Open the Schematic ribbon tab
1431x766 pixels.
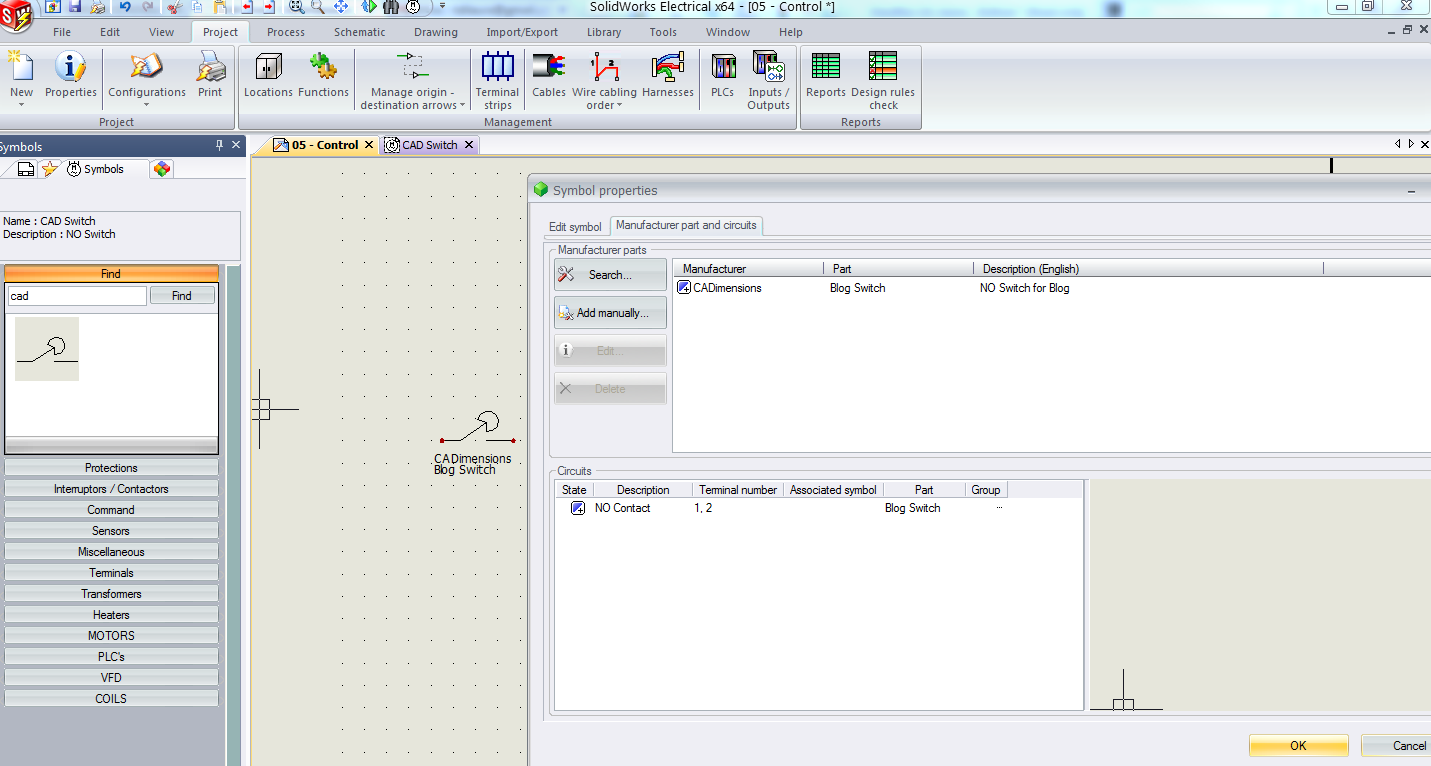pos(359,32)
